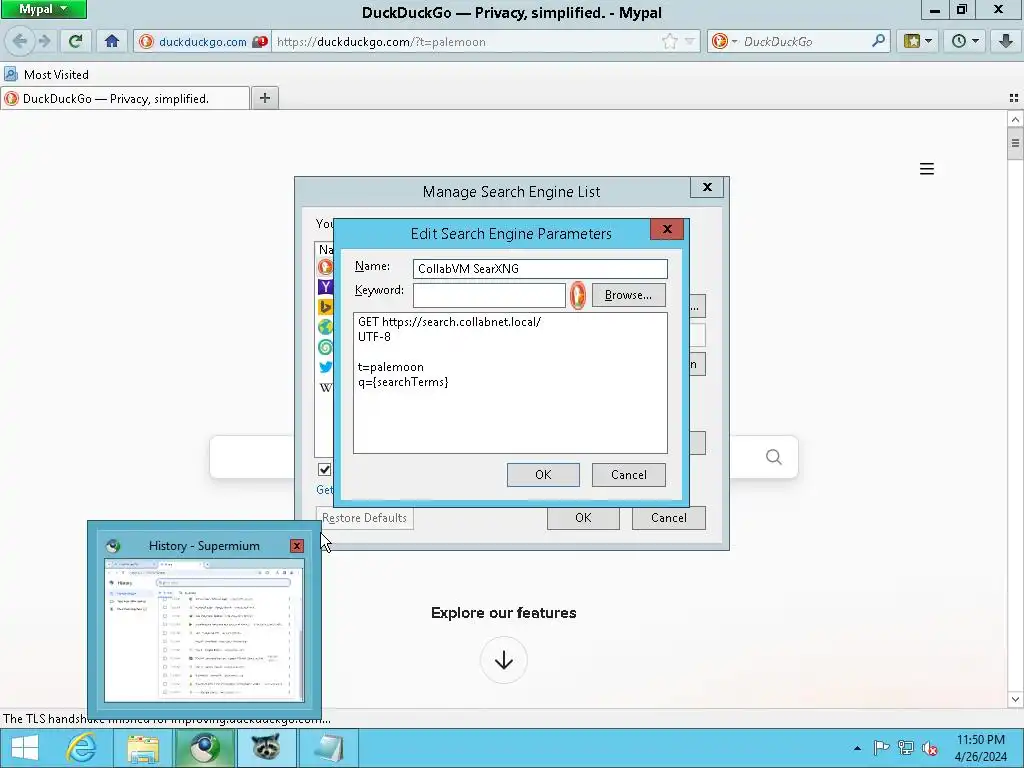This screenshot has width=1024, height=768.
Task: Open the clock showing 11:50 PM
Action: pos(980,748)
